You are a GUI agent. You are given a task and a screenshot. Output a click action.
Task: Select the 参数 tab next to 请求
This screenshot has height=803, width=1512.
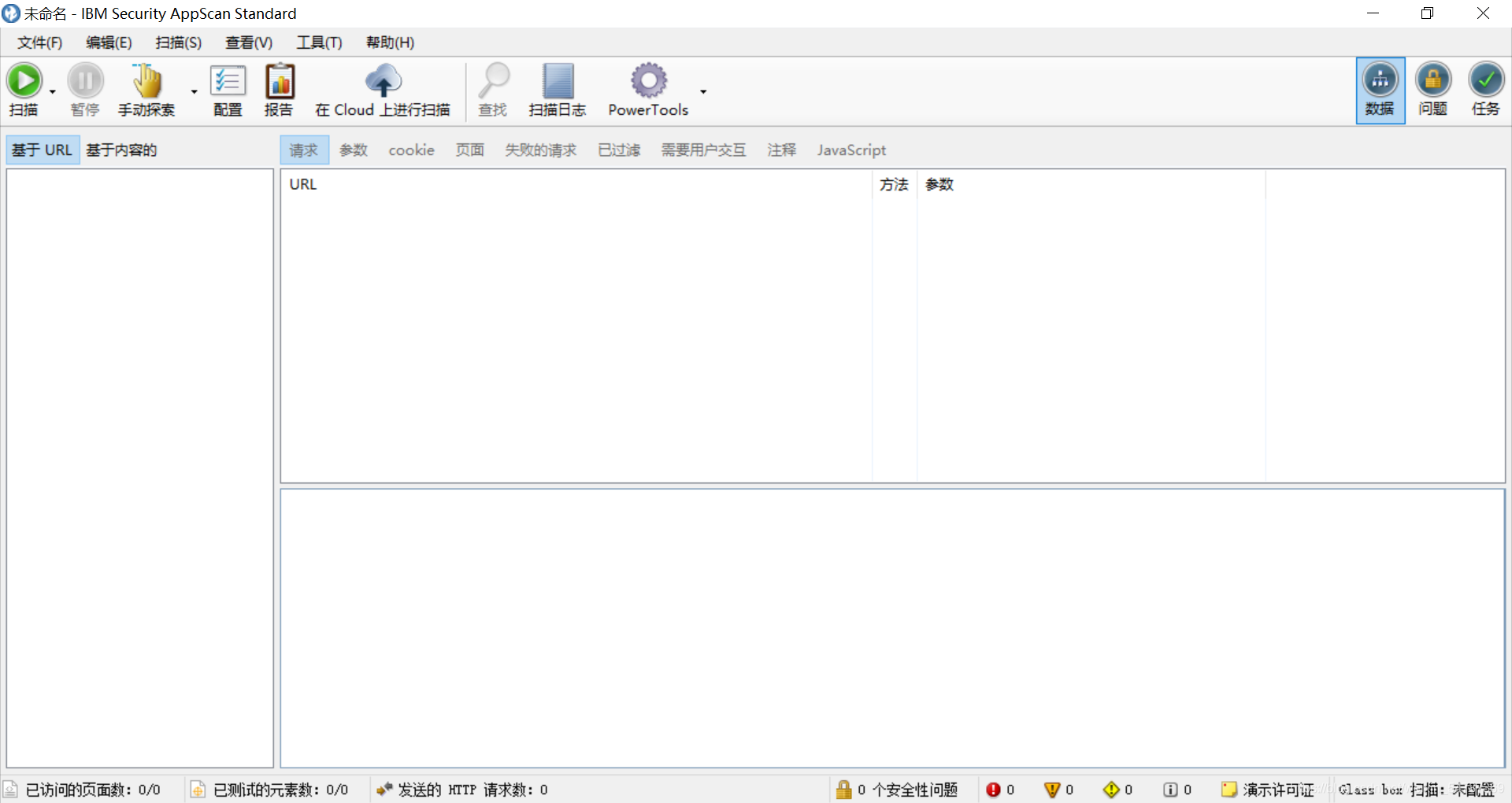354,150
